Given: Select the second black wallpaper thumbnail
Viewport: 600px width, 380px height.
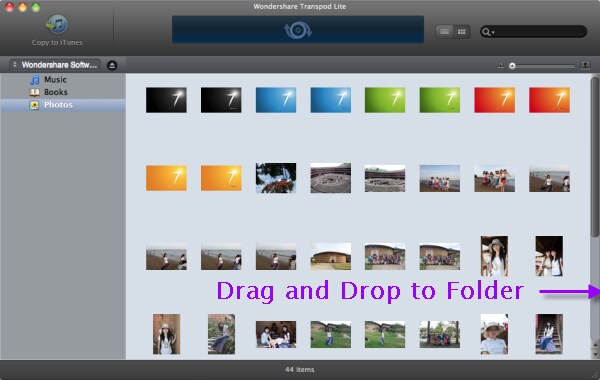Looking at the screenshot, I should pyautogui.click(x=221, y=100).
